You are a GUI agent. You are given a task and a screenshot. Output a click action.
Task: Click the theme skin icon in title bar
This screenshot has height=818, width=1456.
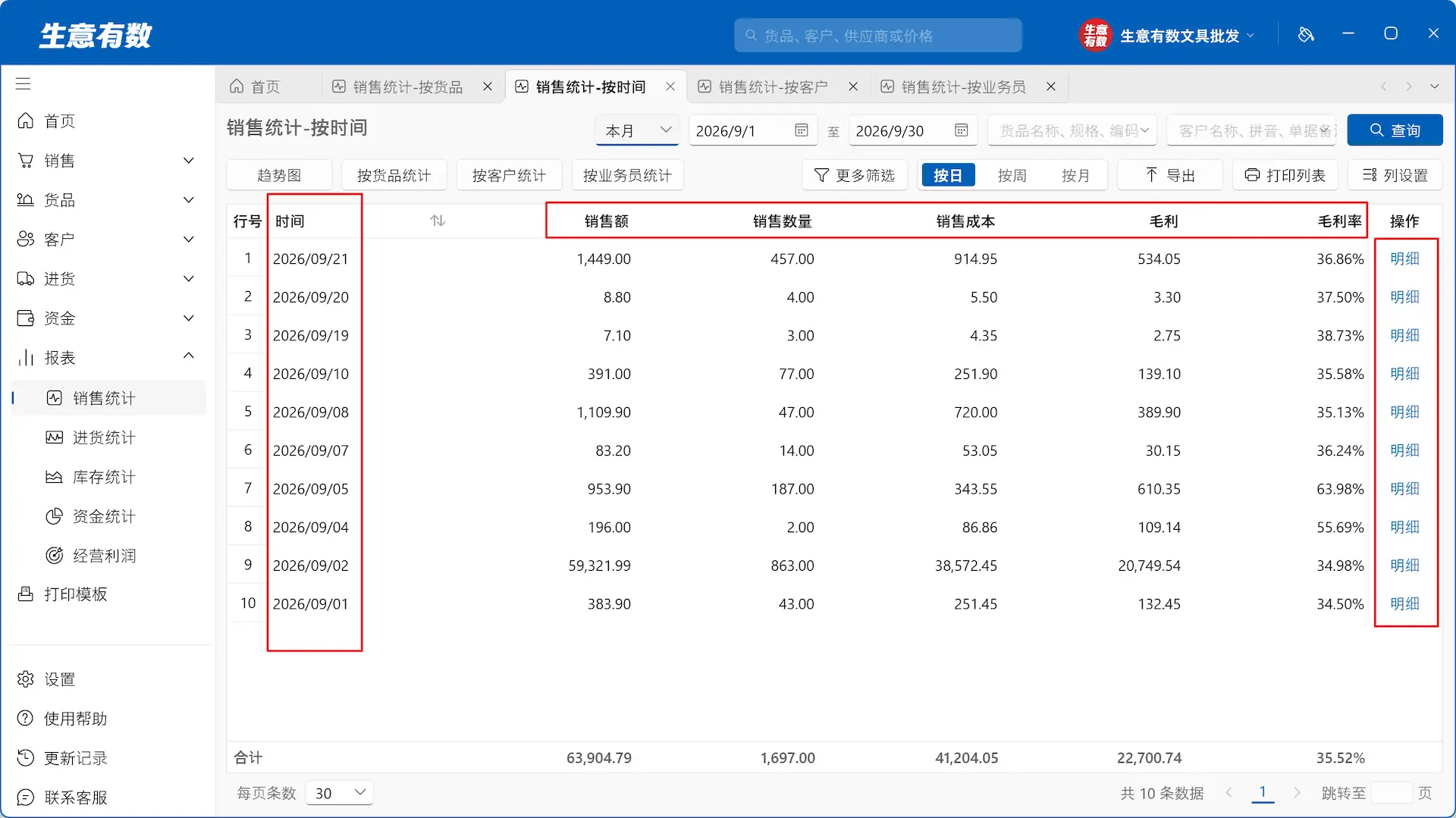[x=1306, y=34]
